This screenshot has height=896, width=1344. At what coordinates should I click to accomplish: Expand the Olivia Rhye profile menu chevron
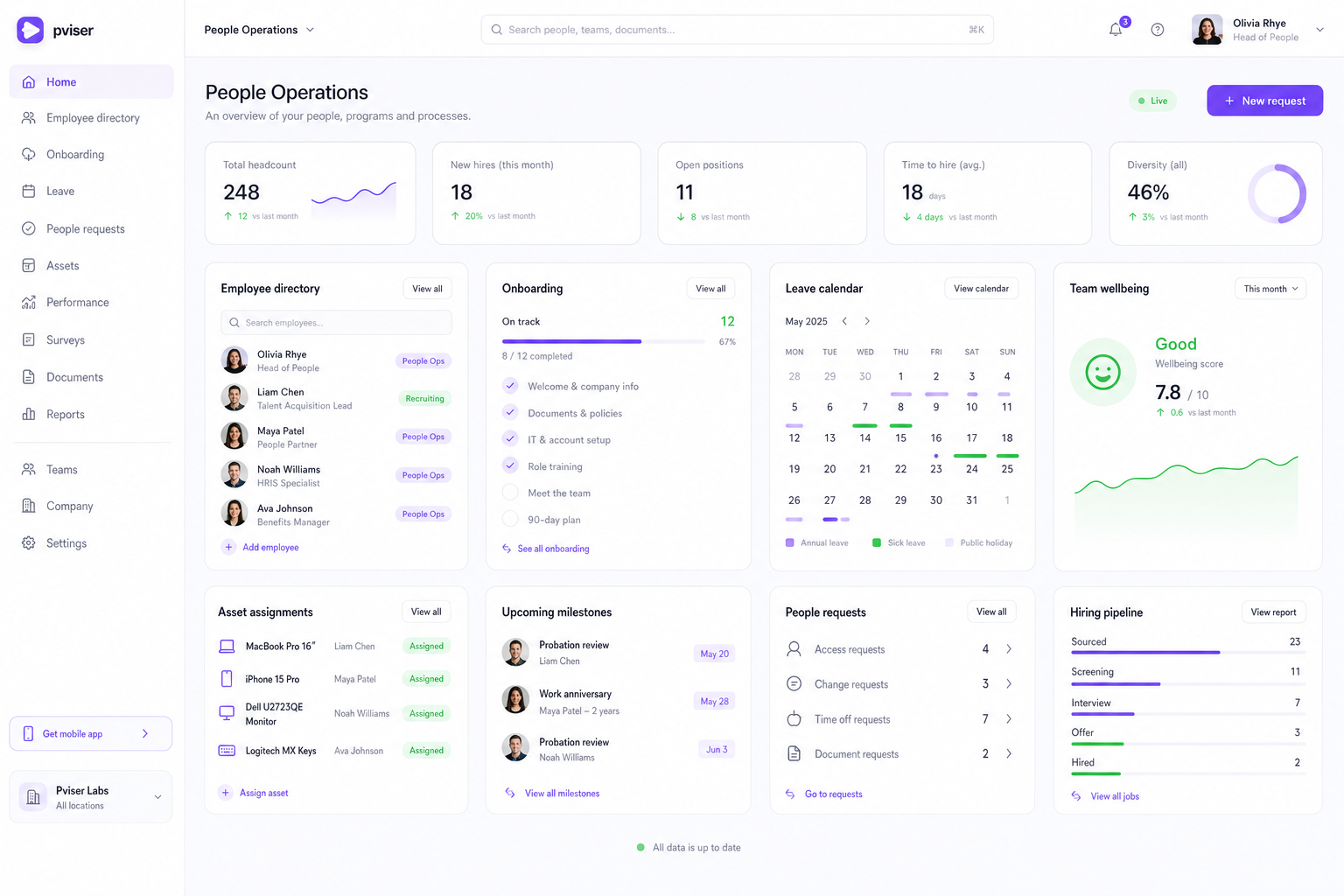[x=1320, y=30]
